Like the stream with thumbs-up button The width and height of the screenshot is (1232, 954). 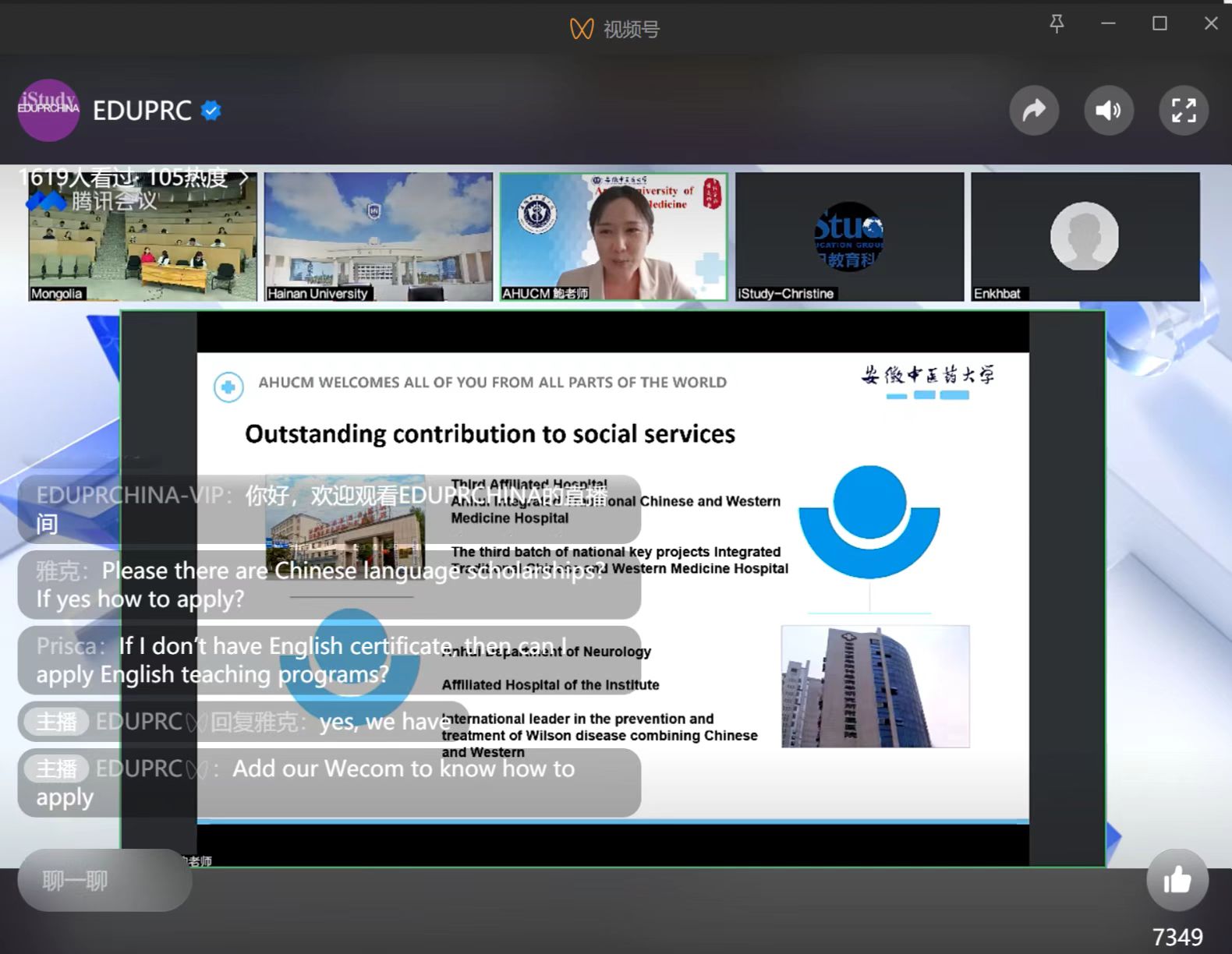(x=1177, y=880)
